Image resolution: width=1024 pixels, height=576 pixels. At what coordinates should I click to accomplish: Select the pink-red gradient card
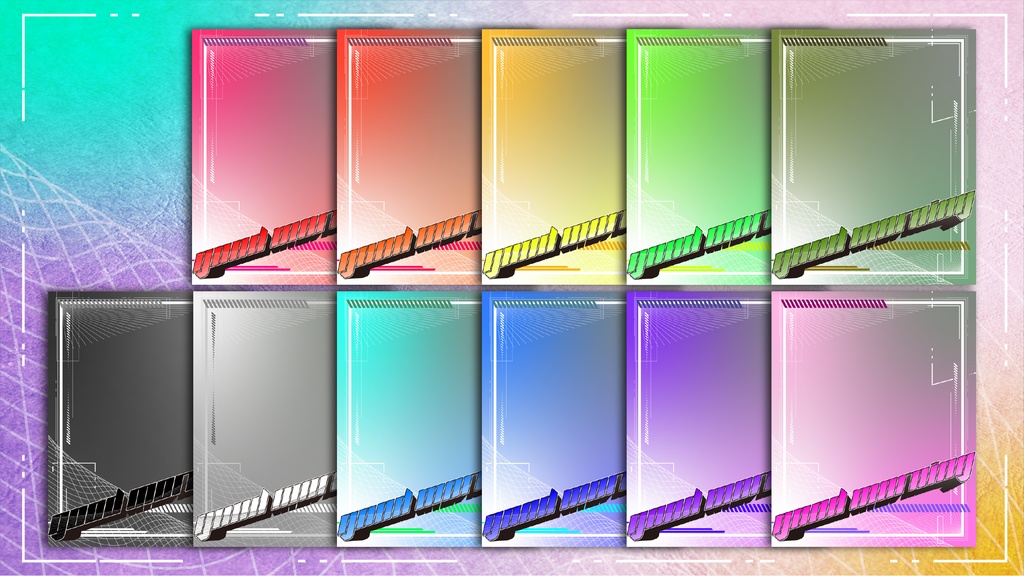(264, 157)
